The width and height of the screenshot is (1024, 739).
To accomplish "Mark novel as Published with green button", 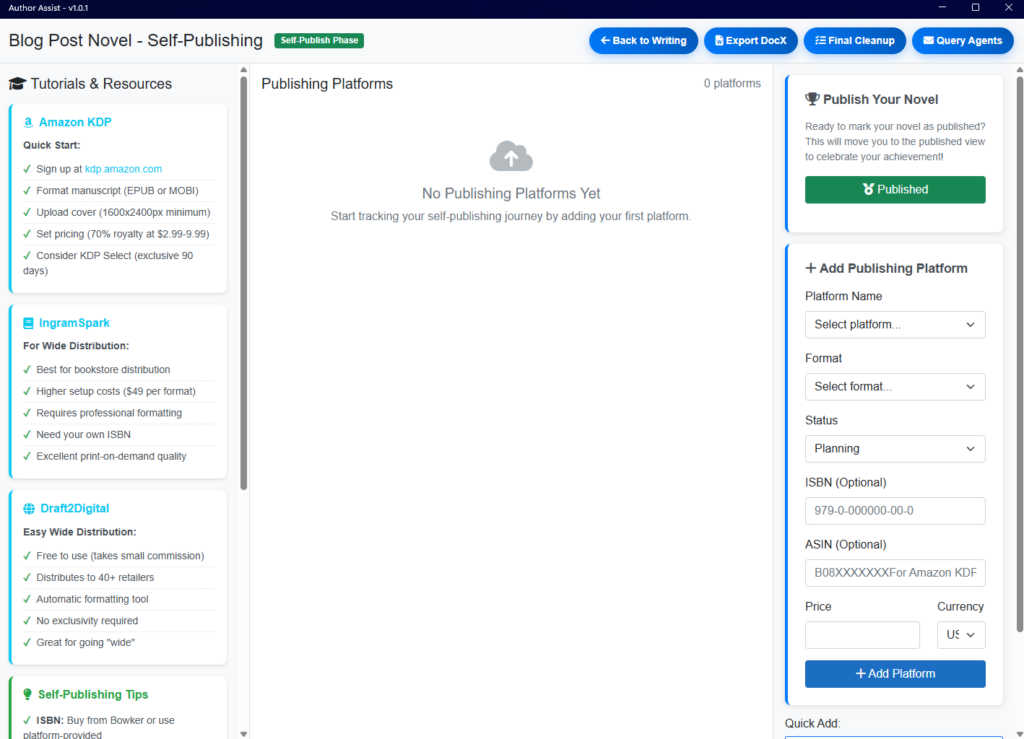I will tap(894, 190).
